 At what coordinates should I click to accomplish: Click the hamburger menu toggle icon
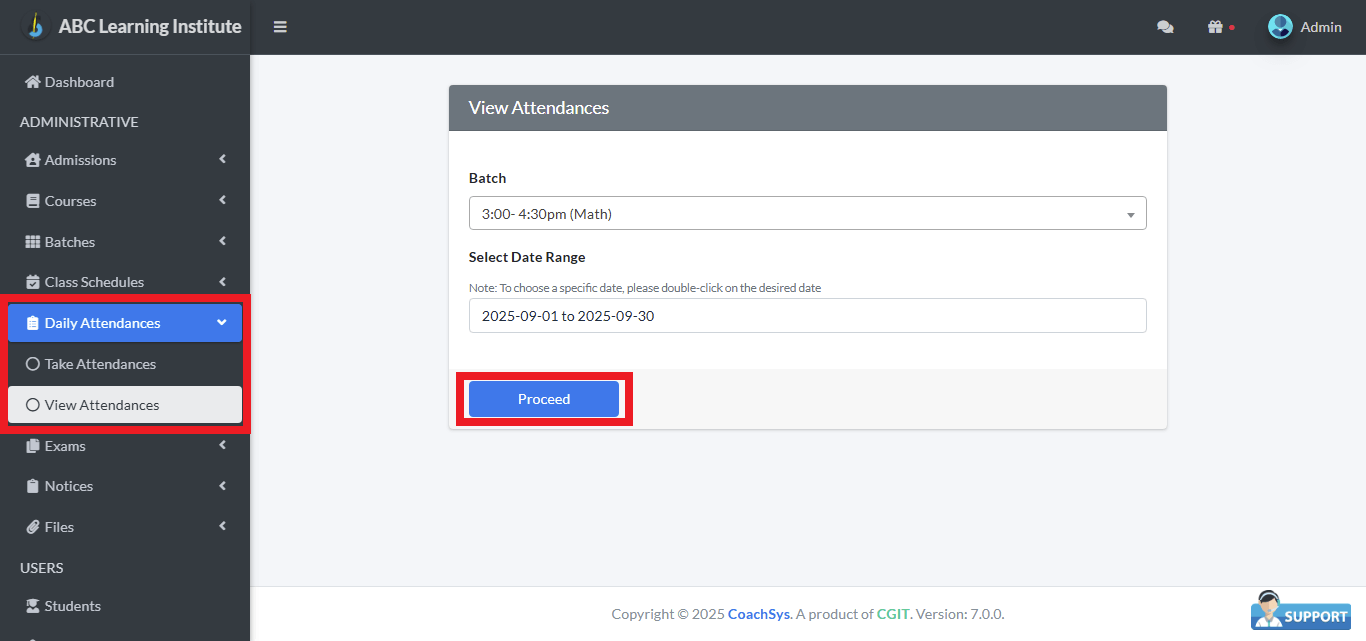(x=280, y=27)
